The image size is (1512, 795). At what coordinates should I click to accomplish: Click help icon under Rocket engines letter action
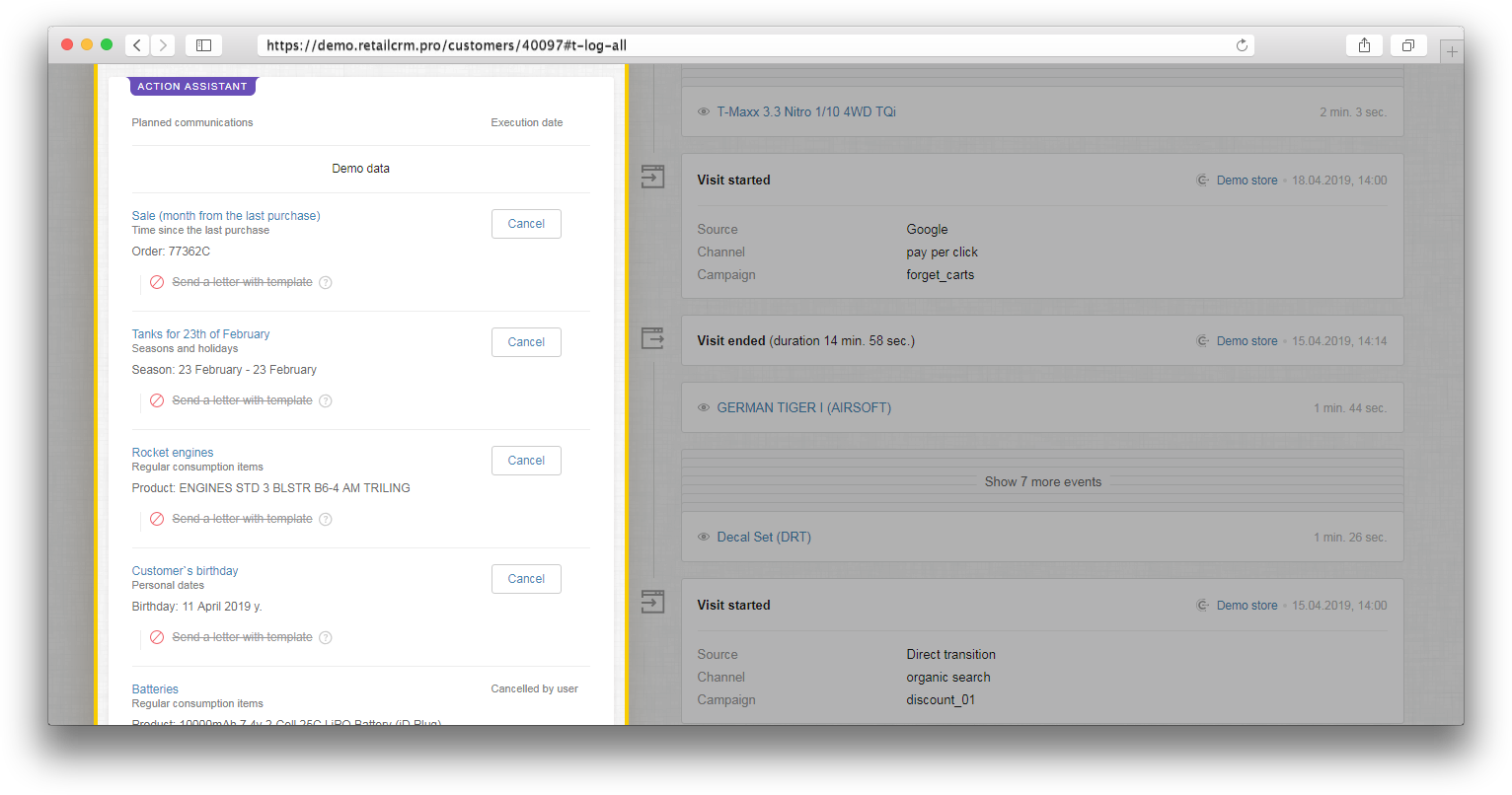(x=326, y=519)
